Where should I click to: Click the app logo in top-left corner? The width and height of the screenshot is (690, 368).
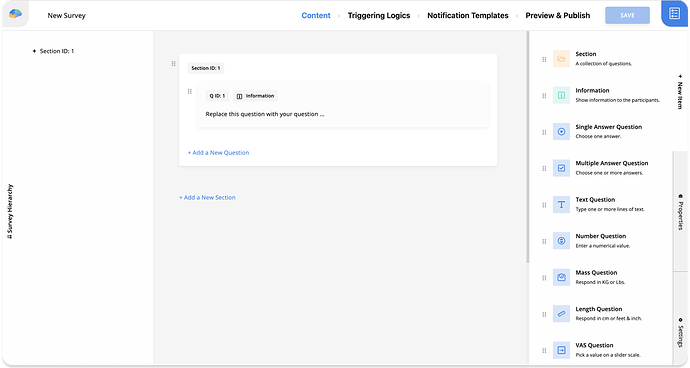pyautogui.click(x=15, y=14)
